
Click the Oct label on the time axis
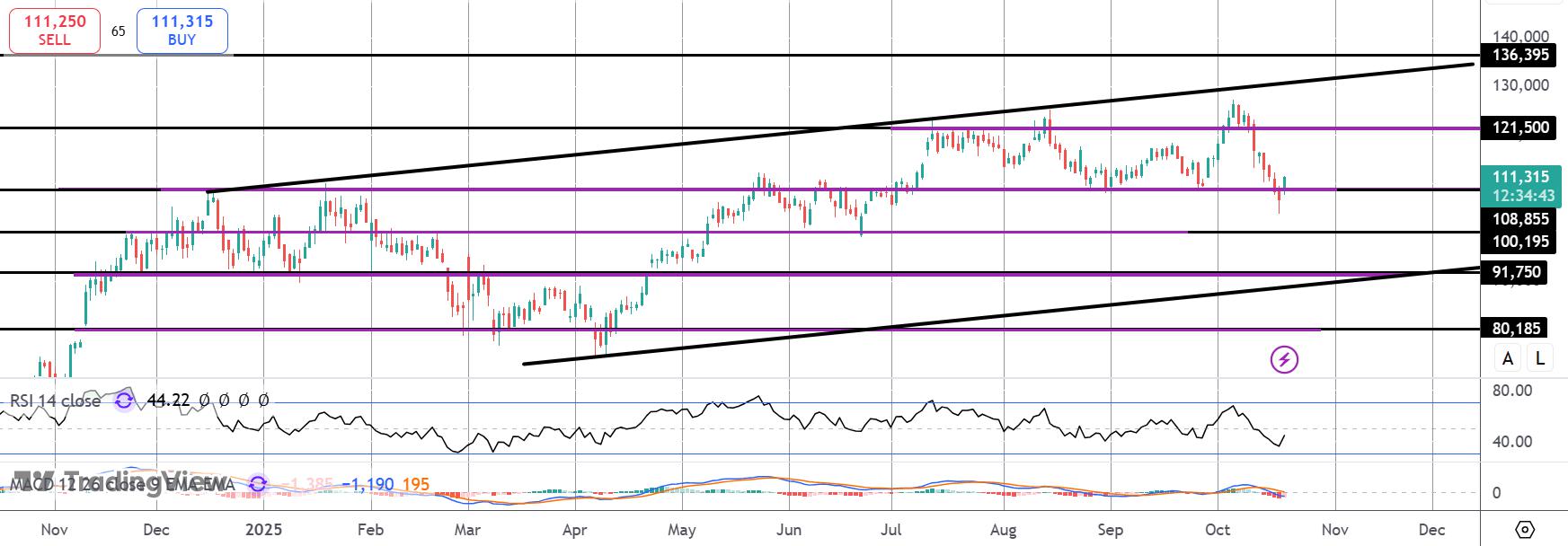(x=1218, y=530)
